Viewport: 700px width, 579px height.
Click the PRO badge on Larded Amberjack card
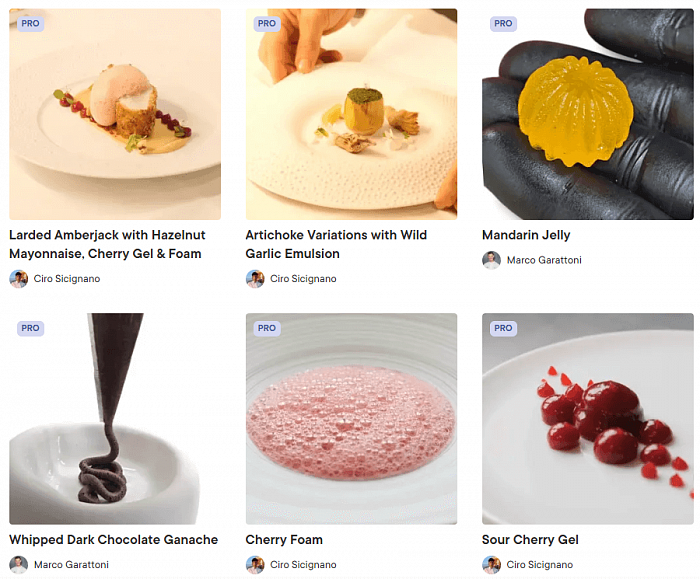(x=30, y=24)
